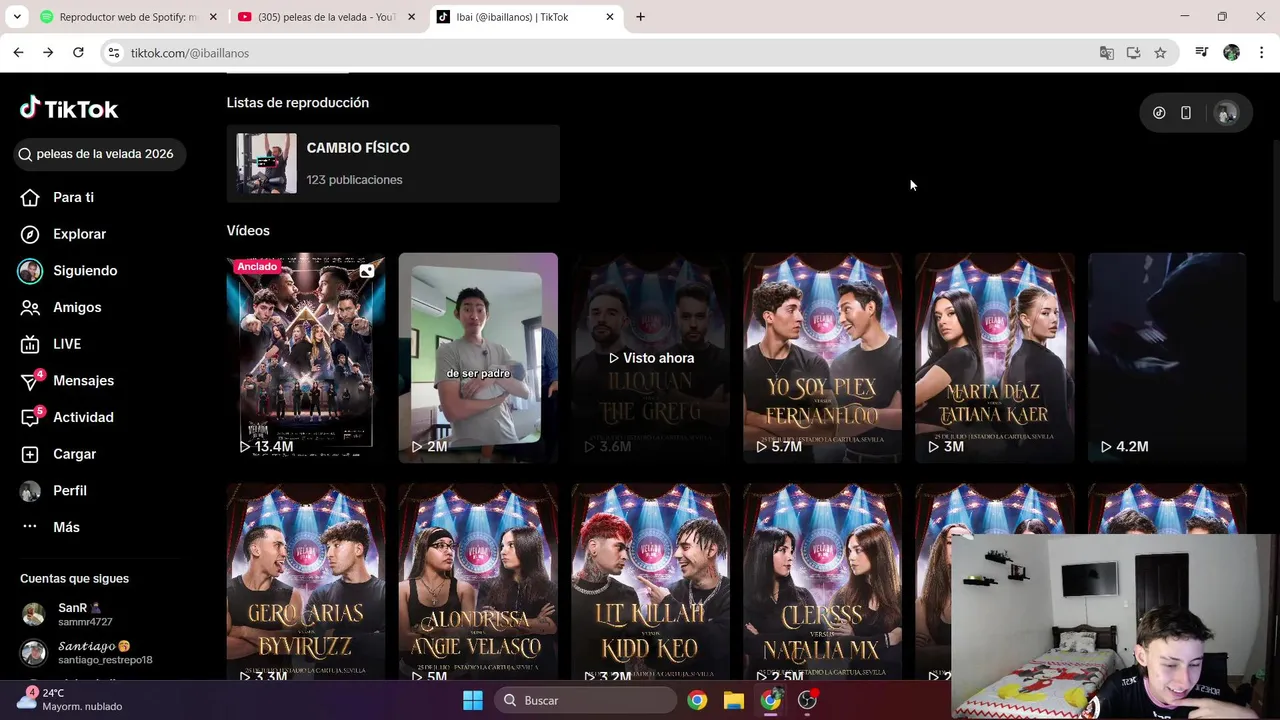Open a new browser tab

[x=640, y=17]
